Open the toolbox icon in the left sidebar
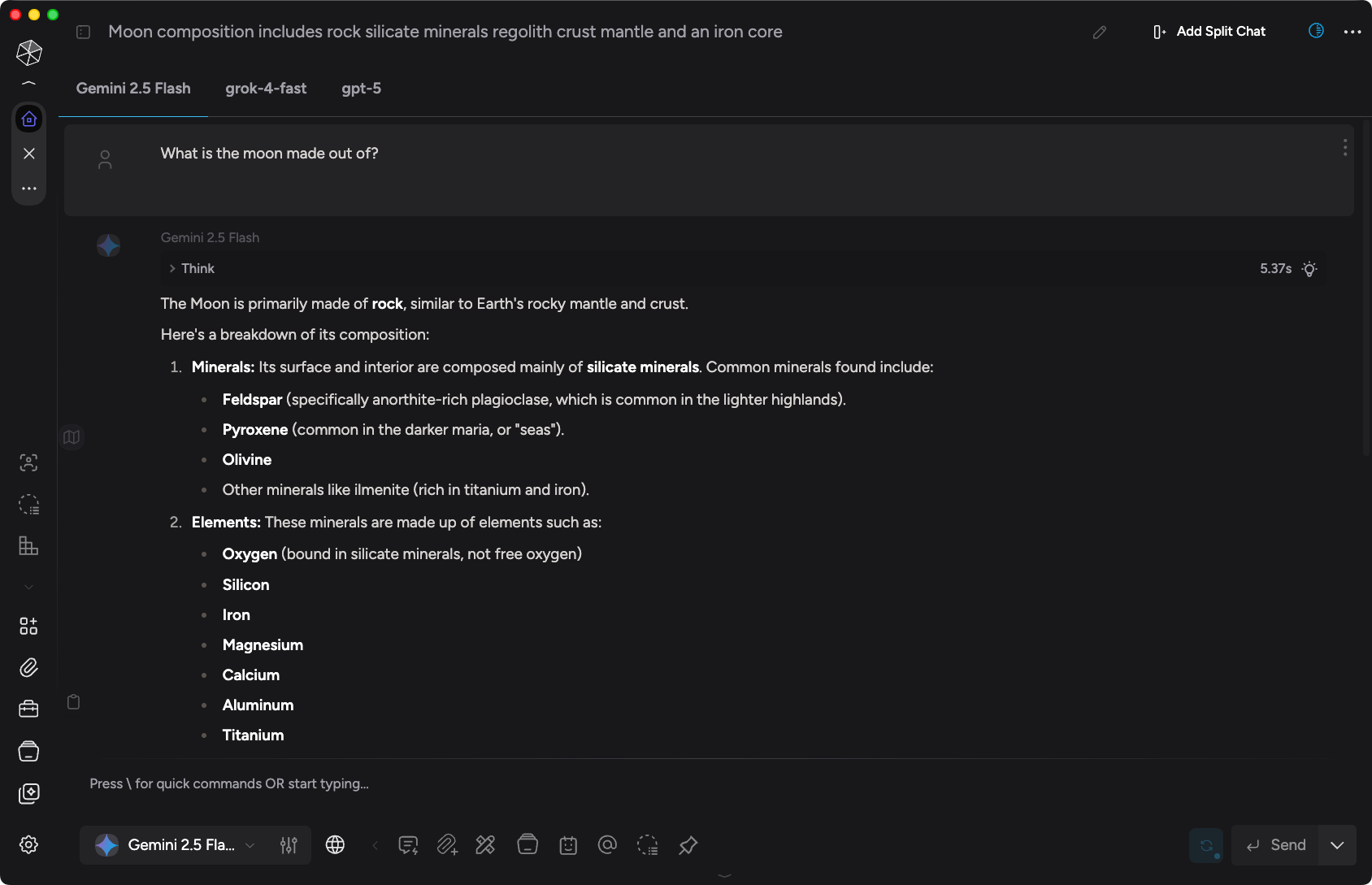Viewport: 1372px width, 885px height. (x=28, y=708)
